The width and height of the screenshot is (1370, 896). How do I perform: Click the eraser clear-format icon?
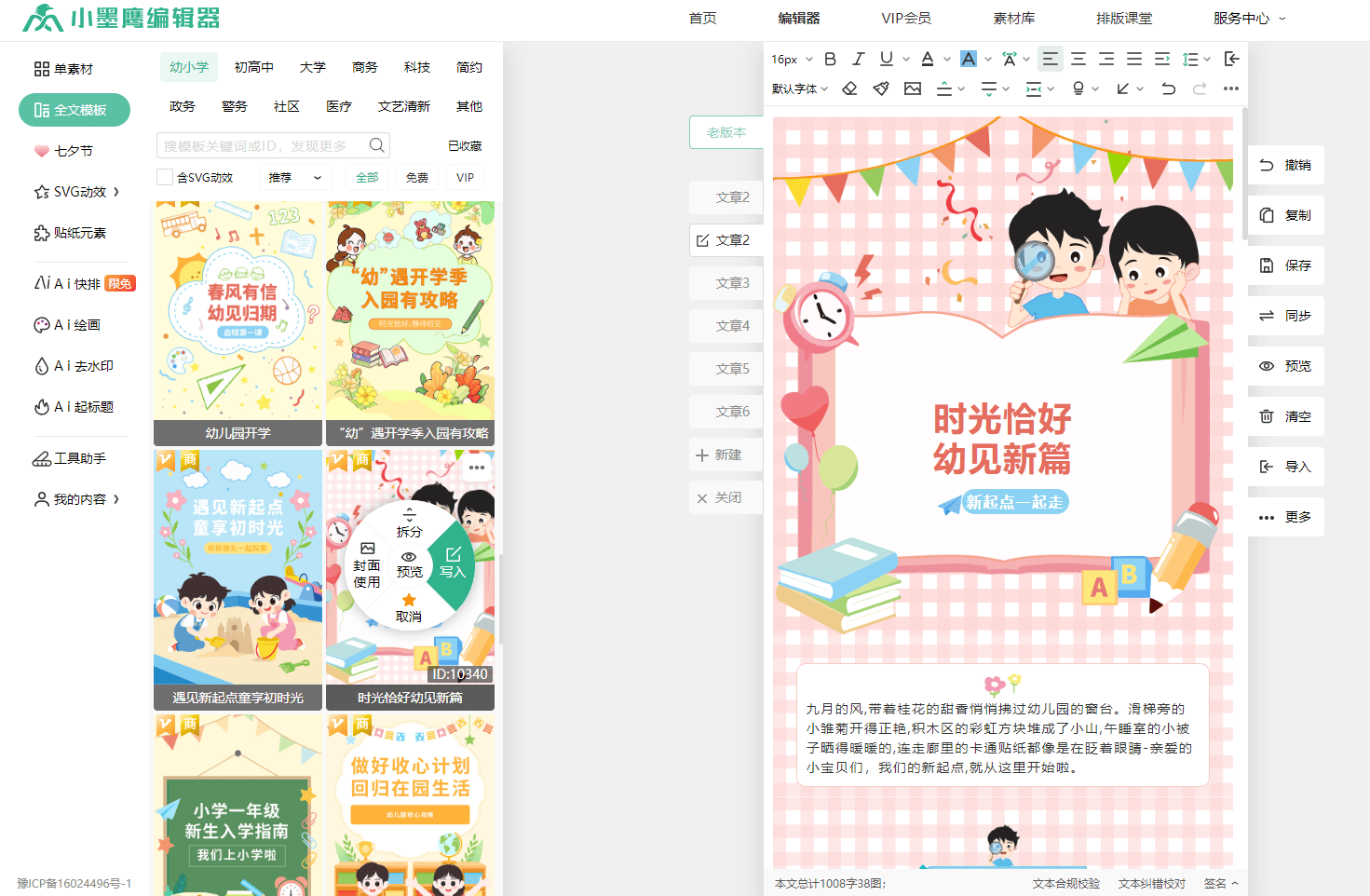pyautogui.click(x=849, y=88)
